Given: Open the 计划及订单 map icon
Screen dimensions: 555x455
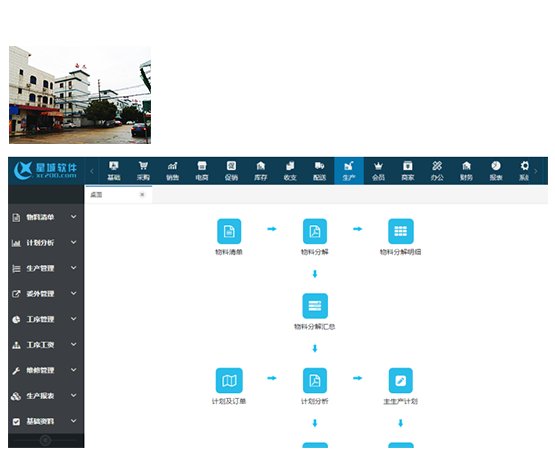Looking at the screenshot, I should coord(229,381).
